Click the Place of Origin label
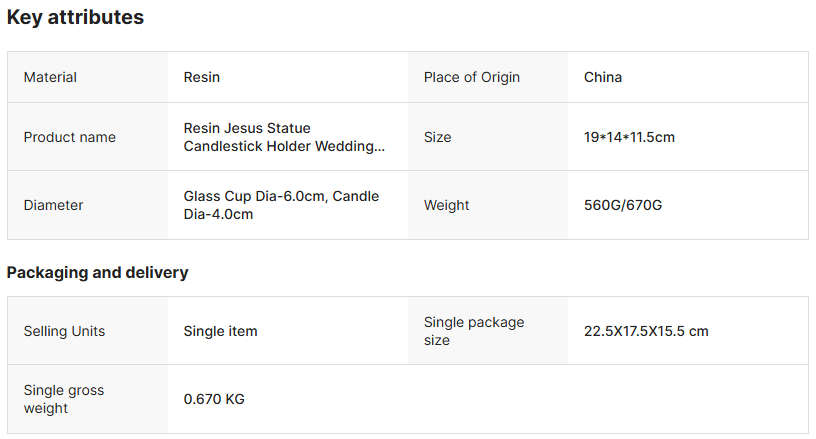Screen dimensions: 816x439 point(471,77)
